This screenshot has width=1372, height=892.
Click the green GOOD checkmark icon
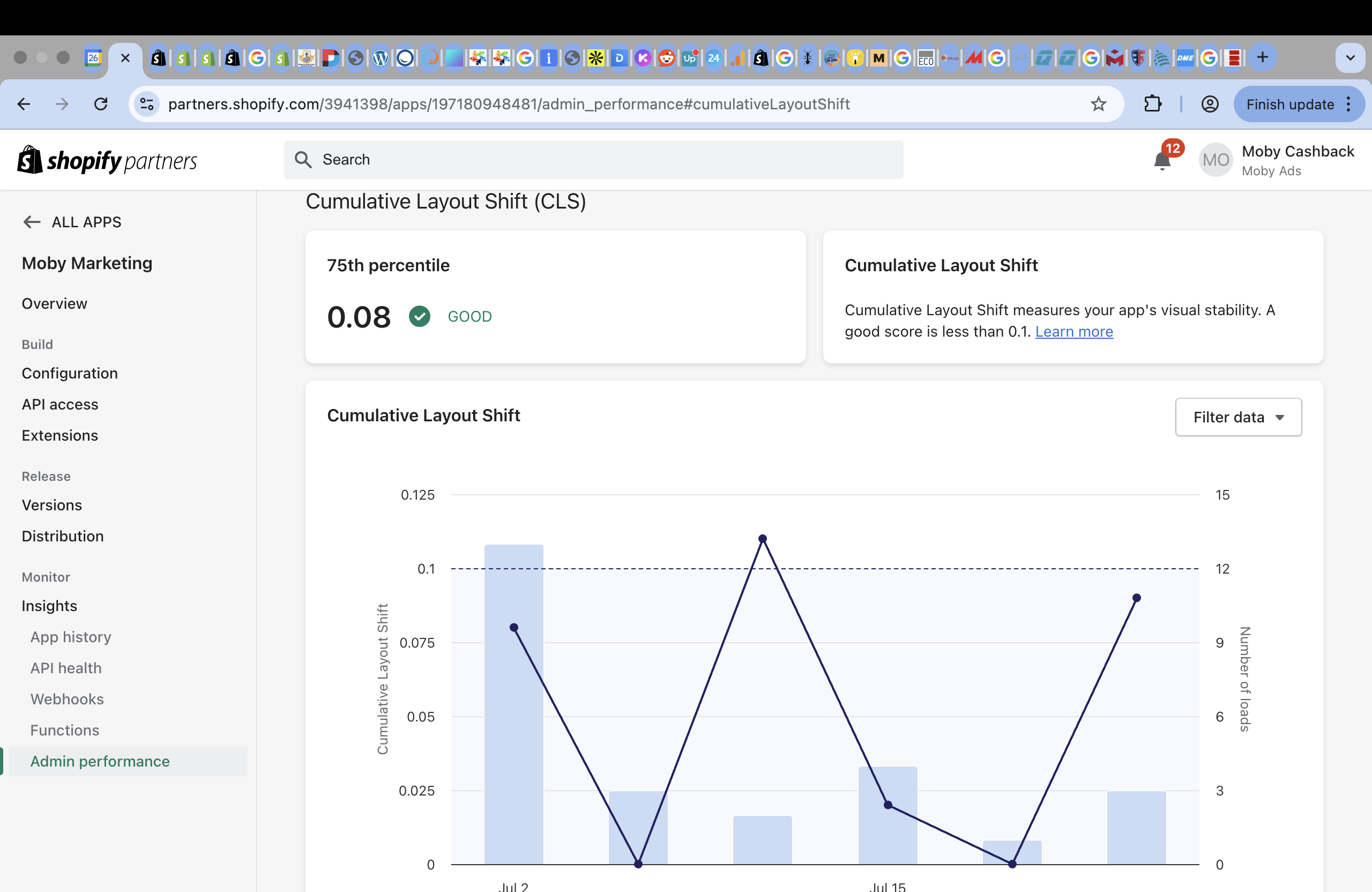(420, 316)
